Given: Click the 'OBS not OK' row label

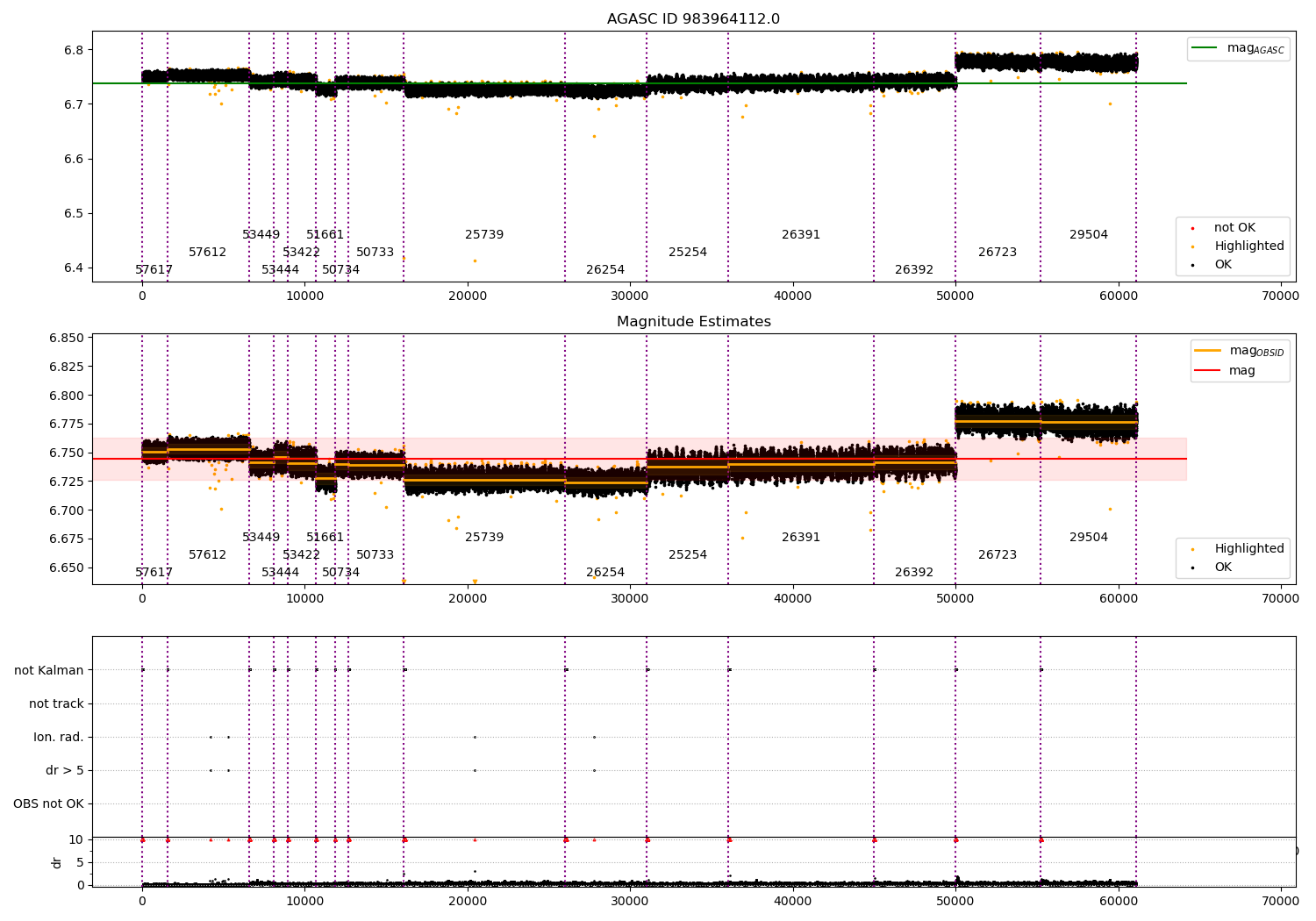Looking at the screenshot, I should pyautogui.click(x=48, y=804).
